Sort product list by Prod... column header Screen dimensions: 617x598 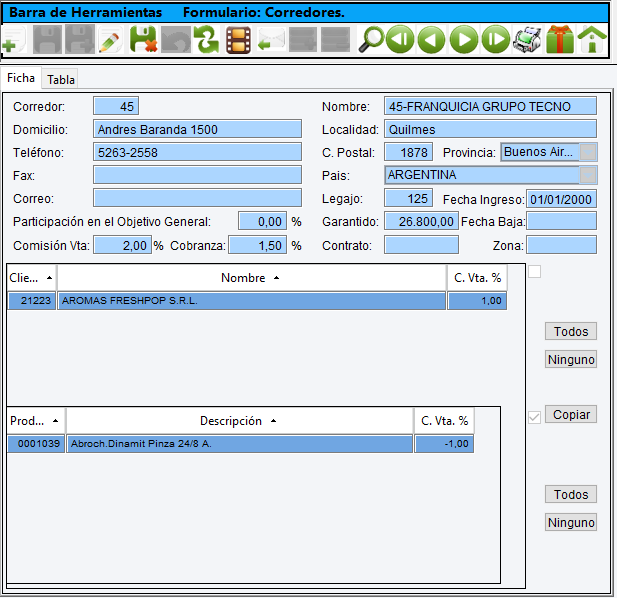(x=35, y=421)
